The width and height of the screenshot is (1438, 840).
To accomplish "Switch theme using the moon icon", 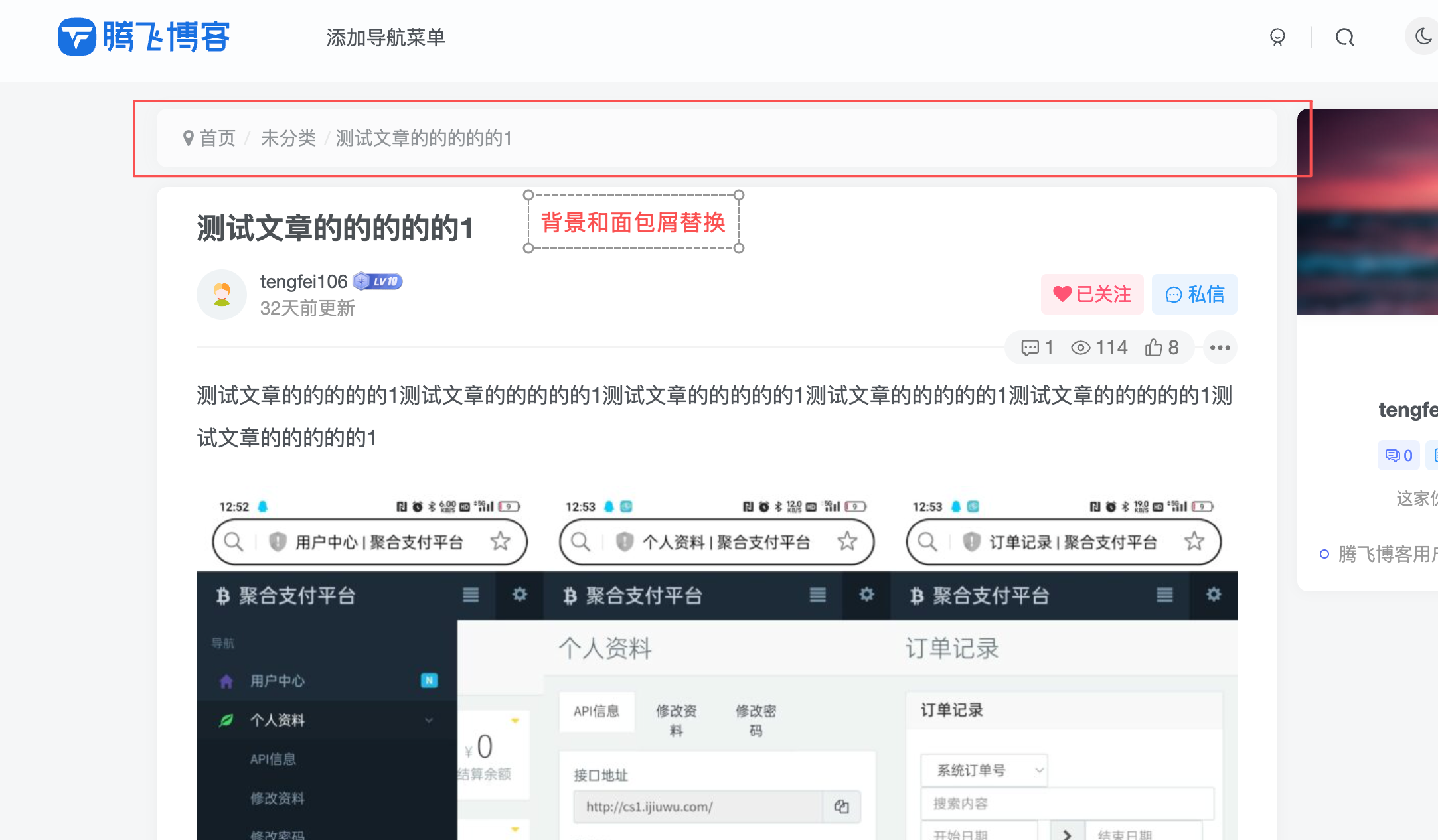I will [x=1425, y=36].
